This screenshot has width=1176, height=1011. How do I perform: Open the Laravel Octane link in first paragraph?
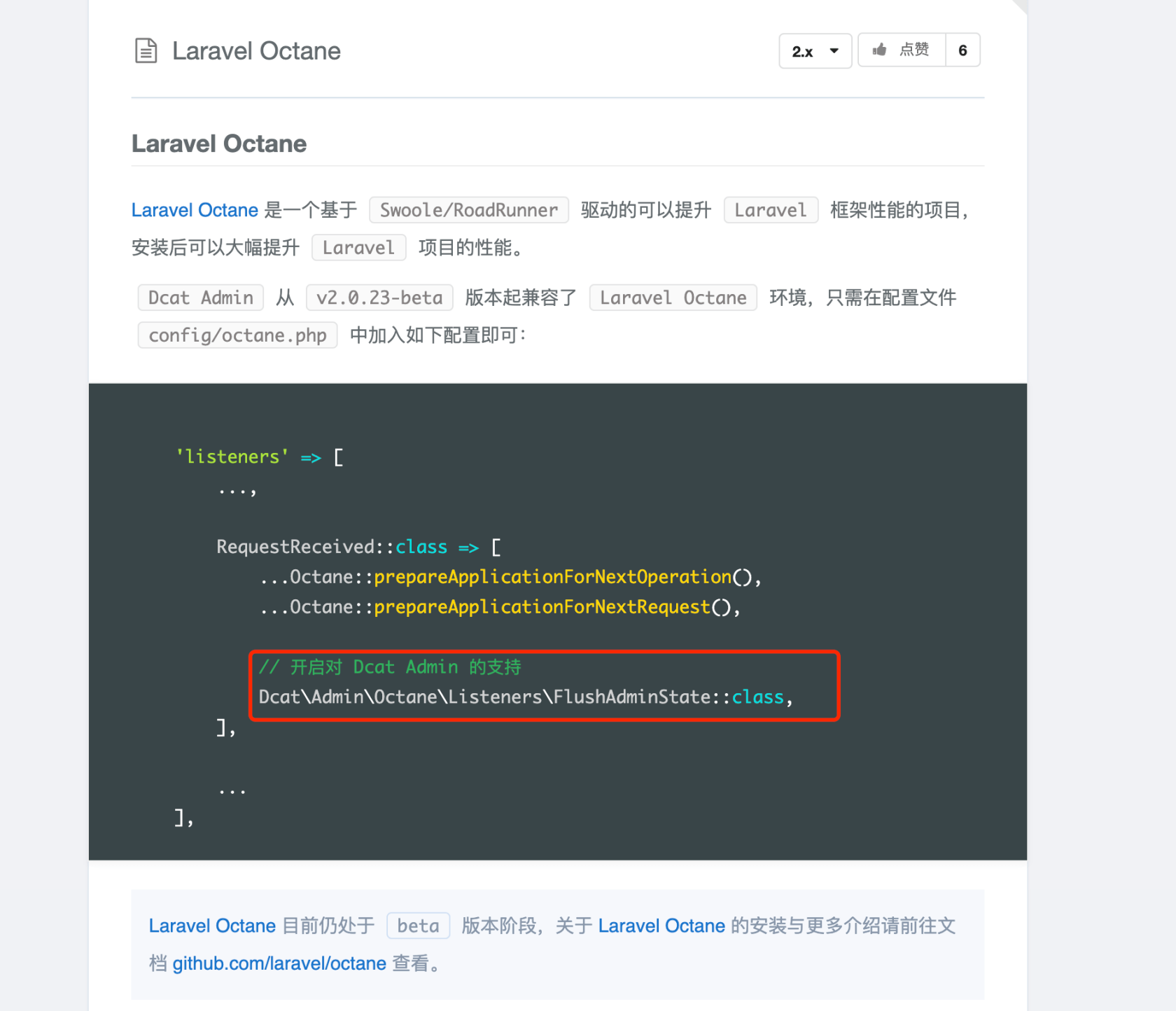pyautogui.click(x=195, y=210)
